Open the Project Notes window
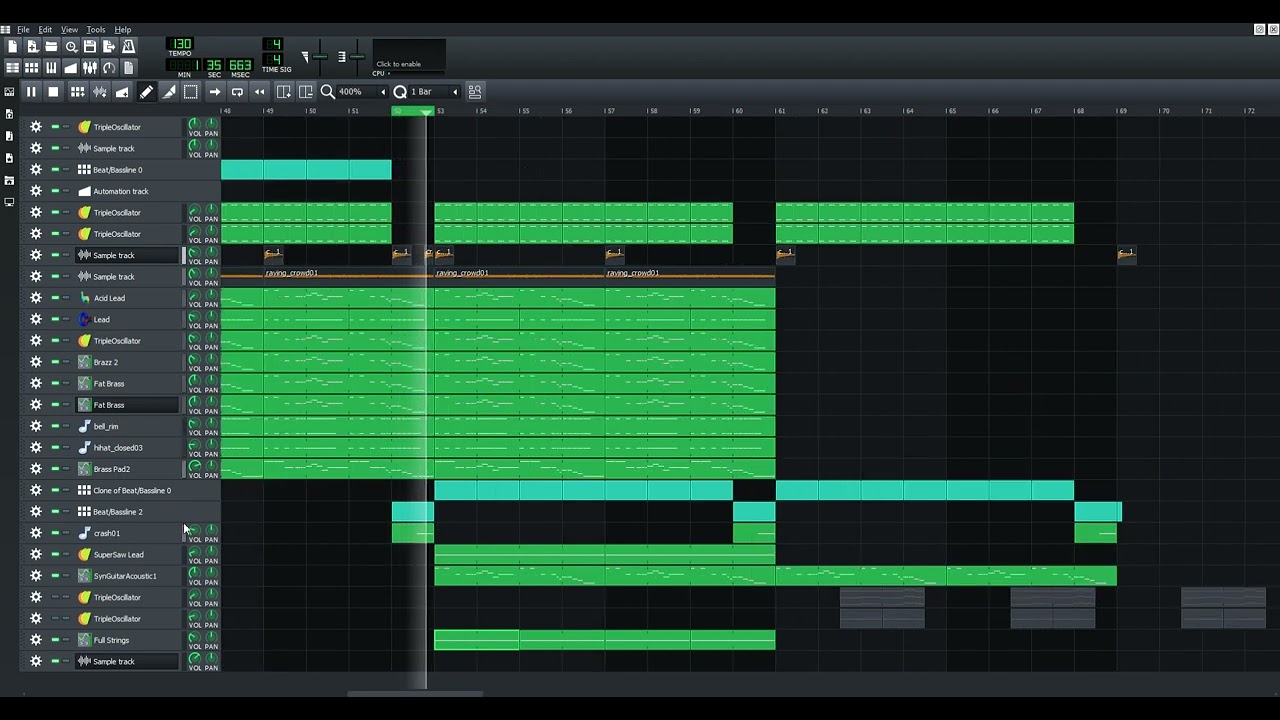This screenshot has width=1280, height=720. pos(128,68)
